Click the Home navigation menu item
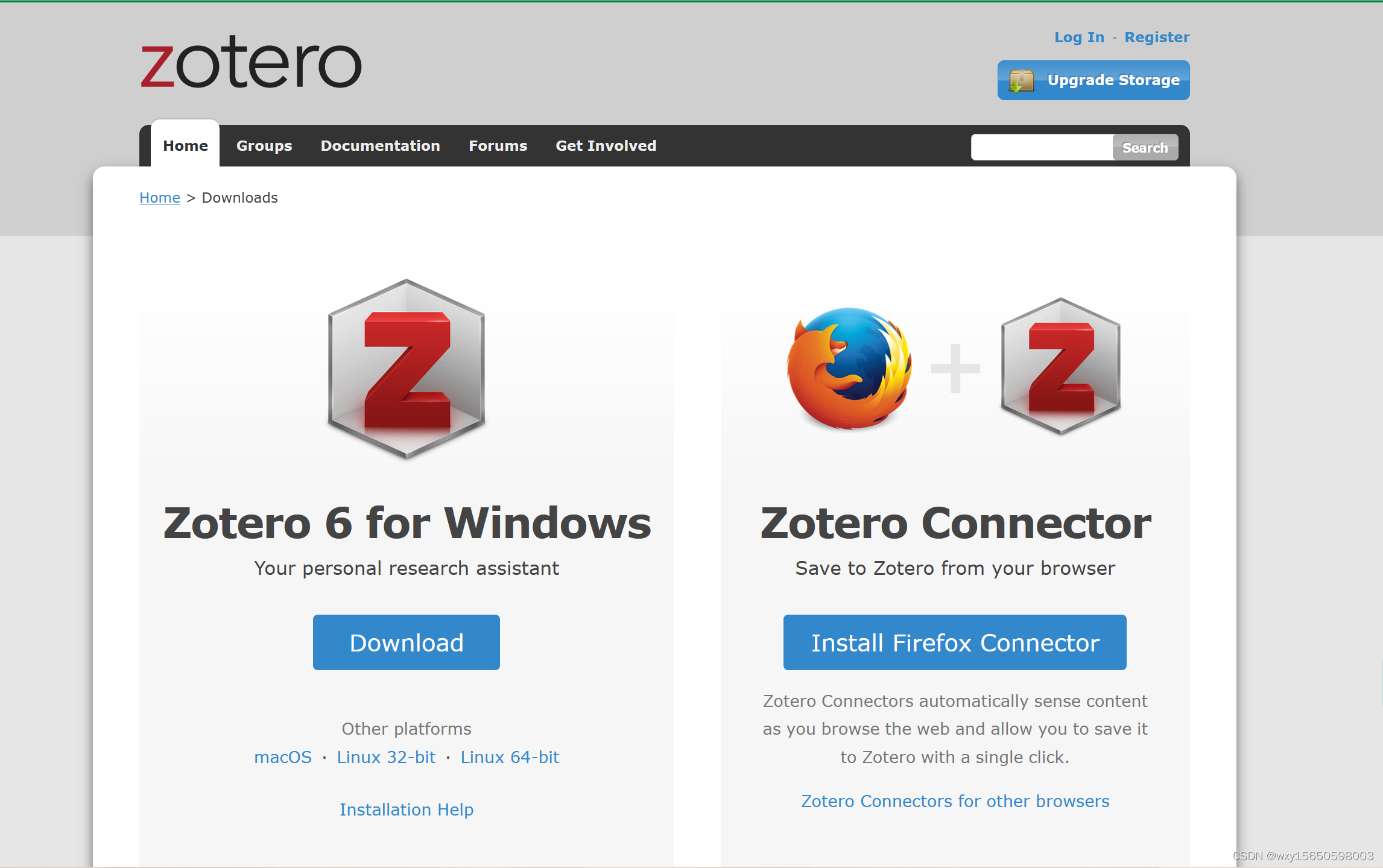Image resolution: width=1383 pixels, height=868 pixels. 185,146
